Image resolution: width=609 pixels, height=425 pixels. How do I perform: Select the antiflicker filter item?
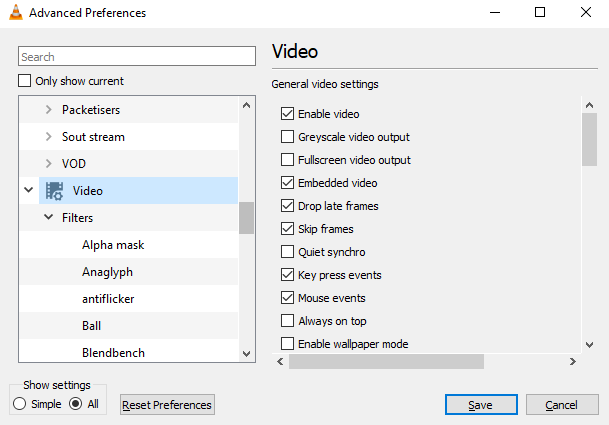[x=108, y=299]
